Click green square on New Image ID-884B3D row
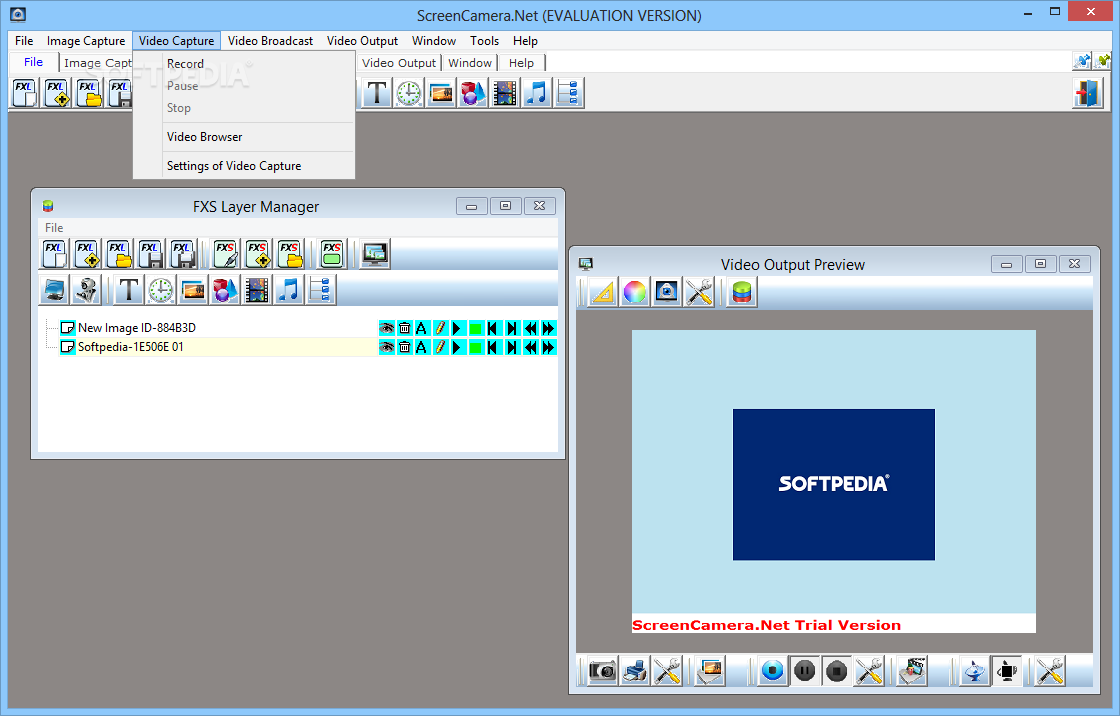 (476, 328)
